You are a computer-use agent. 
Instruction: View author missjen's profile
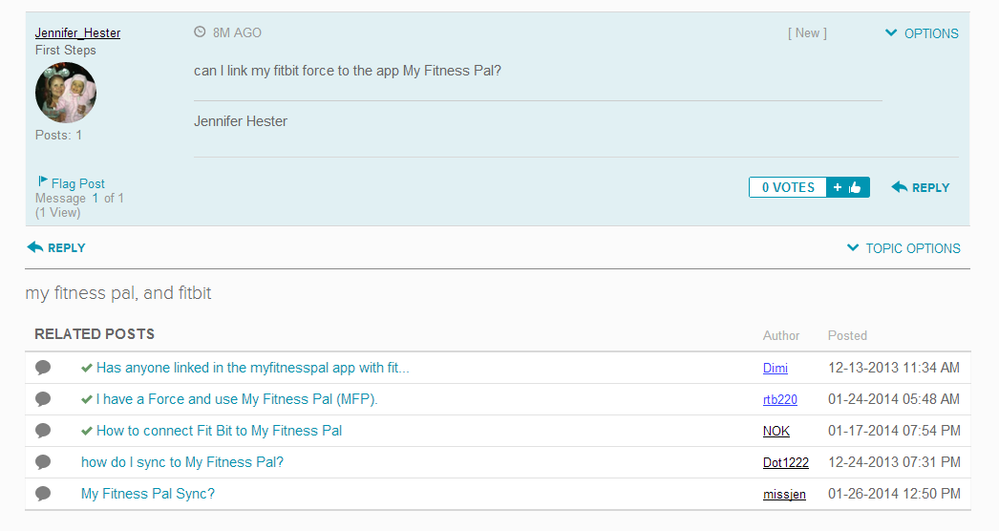tap(784, 494)
